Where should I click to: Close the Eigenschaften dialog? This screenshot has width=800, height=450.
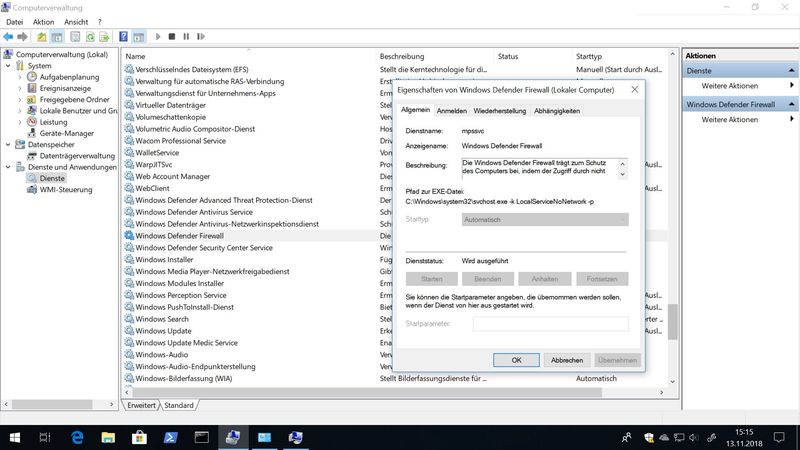[634, 89]
